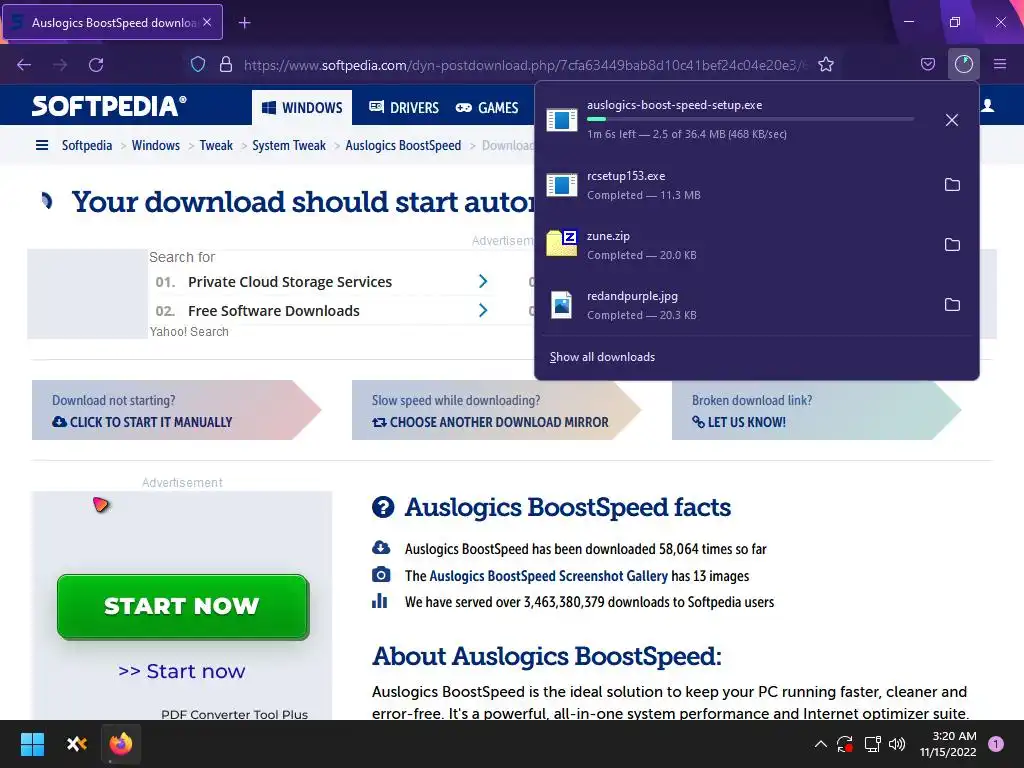Click the Softpedia logo
This screenshot has height=768, width=1024.
(x=109, y=106)
